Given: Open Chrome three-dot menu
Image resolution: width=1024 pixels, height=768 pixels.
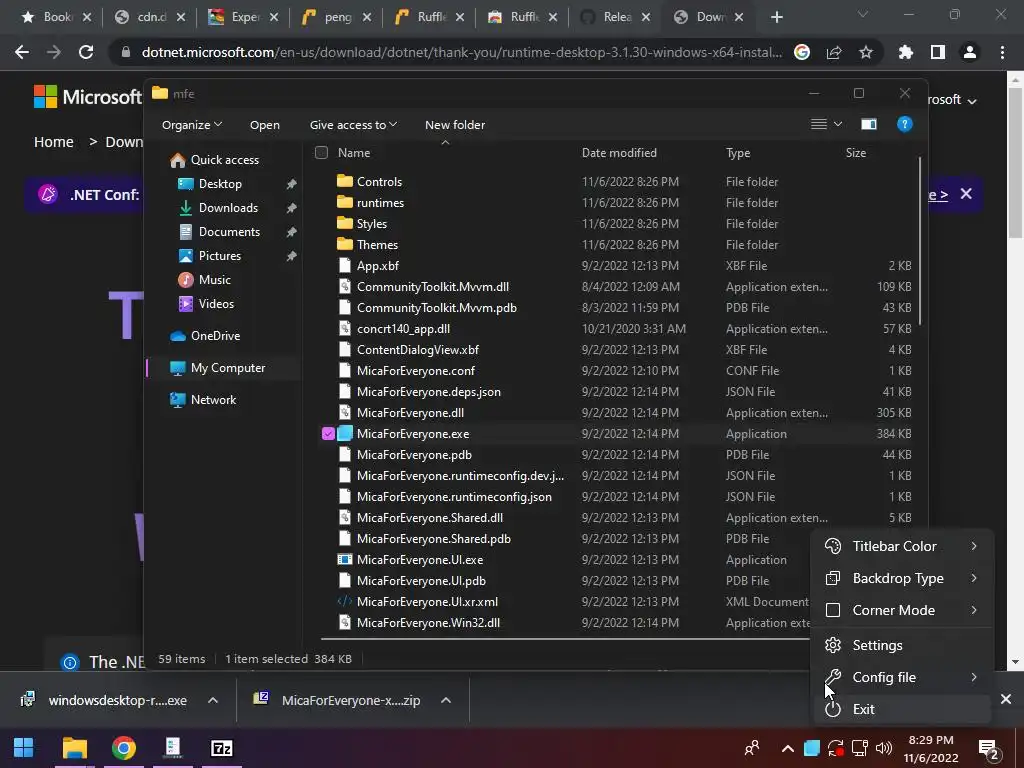Looking at the screenshot, I should [x=1002, y=52].
